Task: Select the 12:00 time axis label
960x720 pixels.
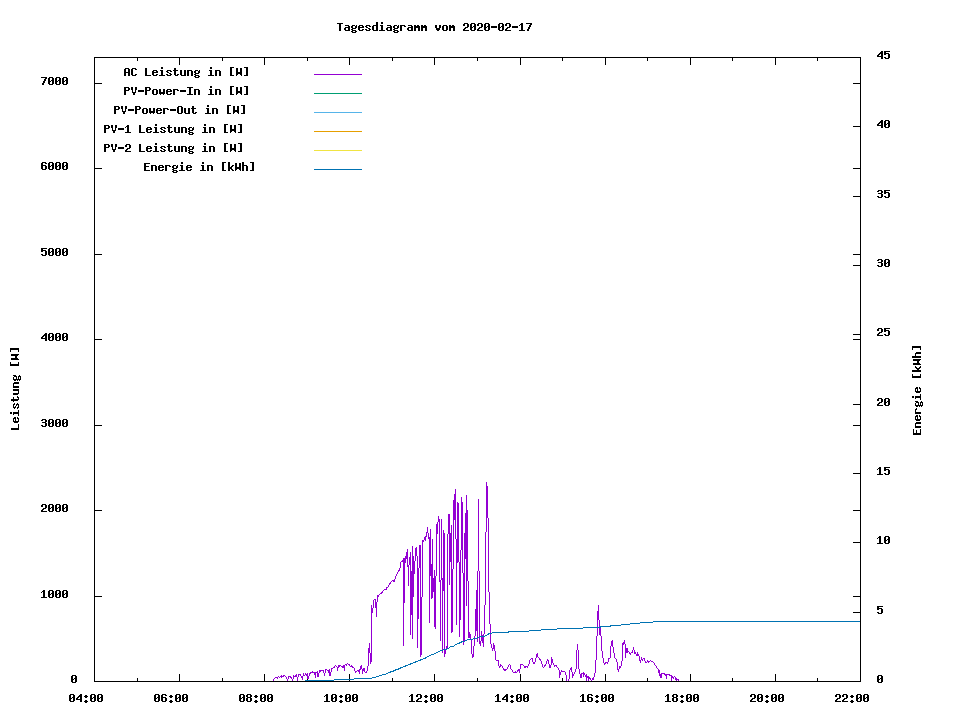Action: pos(427,698)
